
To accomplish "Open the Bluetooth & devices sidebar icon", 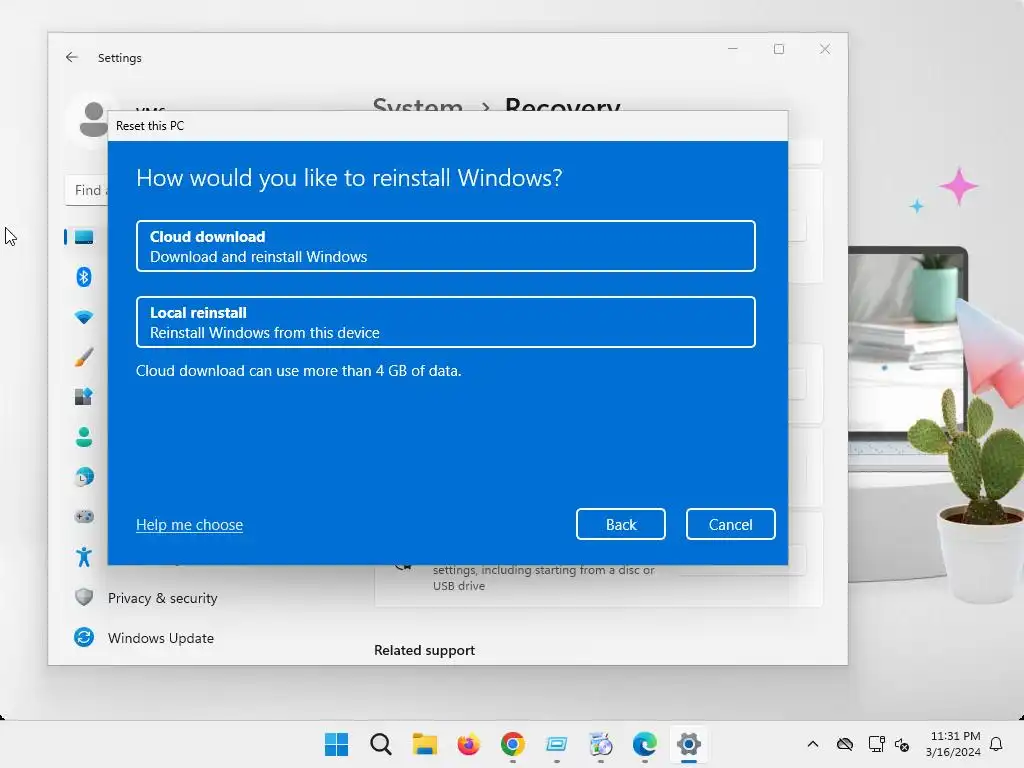I will tap(84, 277).
